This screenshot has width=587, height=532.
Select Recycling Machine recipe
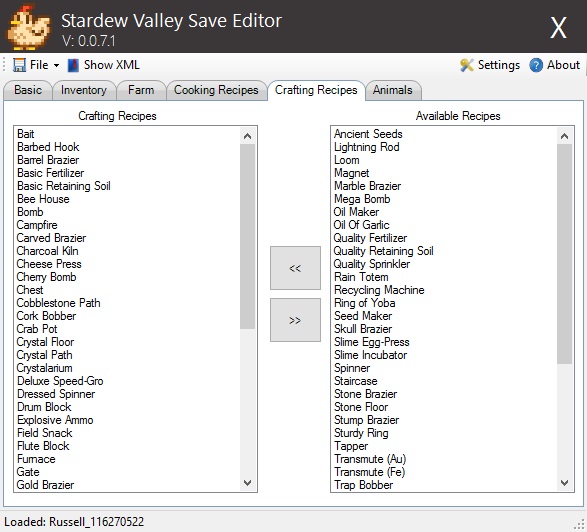coord(379,290)
